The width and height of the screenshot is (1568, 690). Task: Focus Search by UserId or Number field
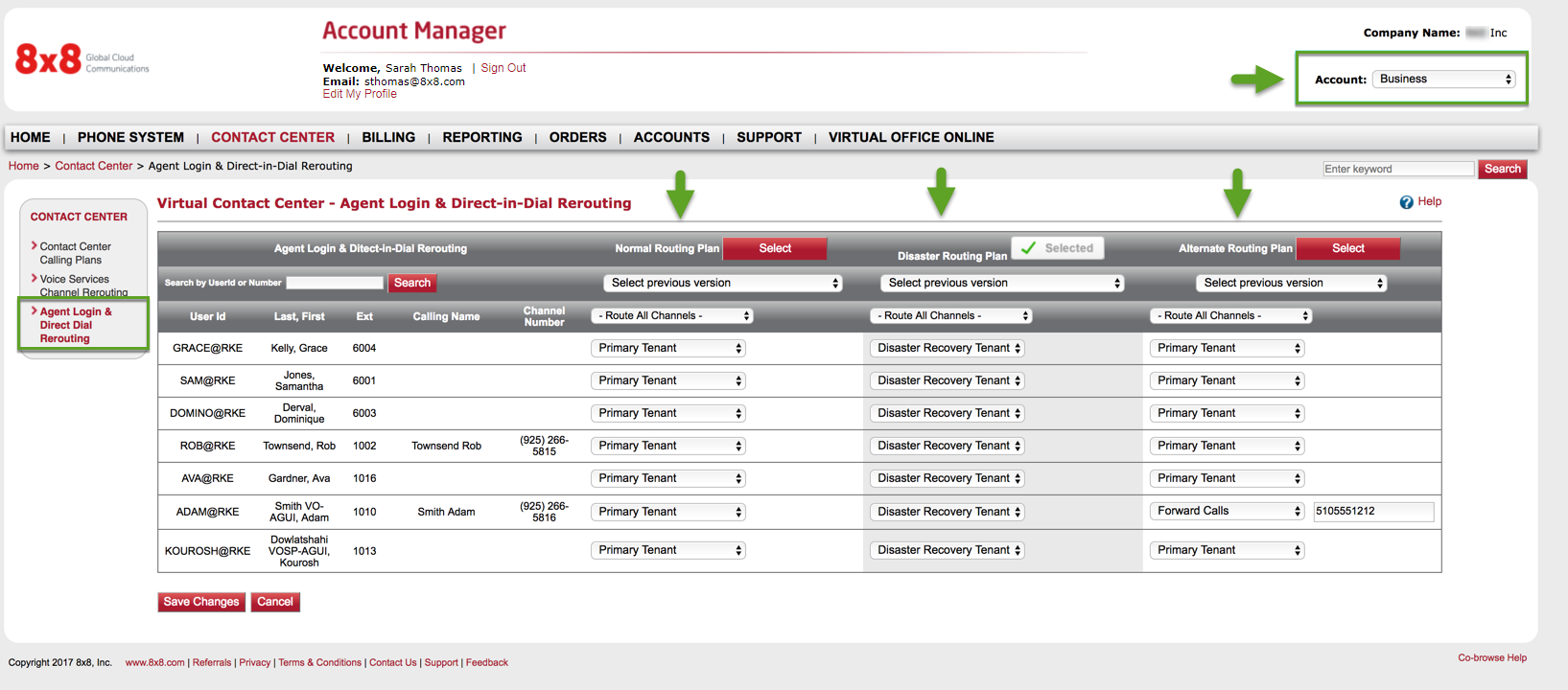click(x=335, y=283)
